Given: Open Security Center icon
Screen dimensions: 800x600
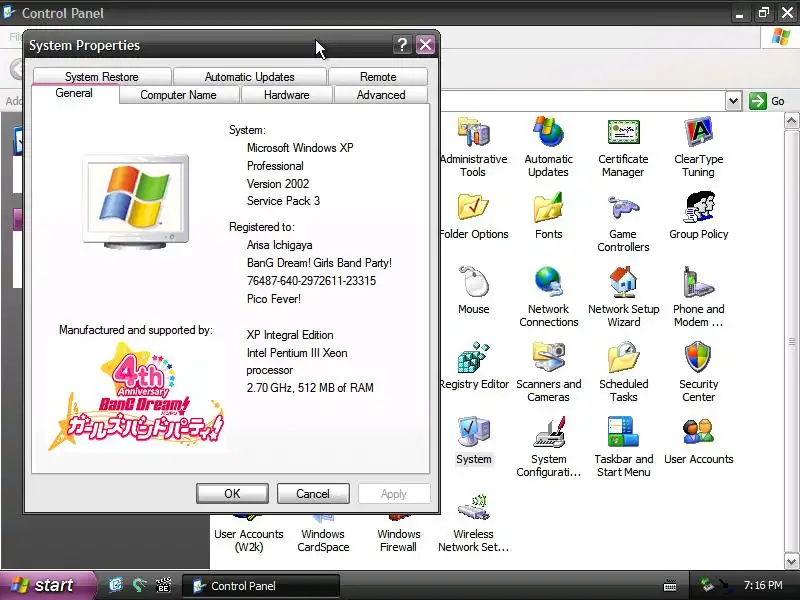Looking at the screenshot, I should click(698, 357).
